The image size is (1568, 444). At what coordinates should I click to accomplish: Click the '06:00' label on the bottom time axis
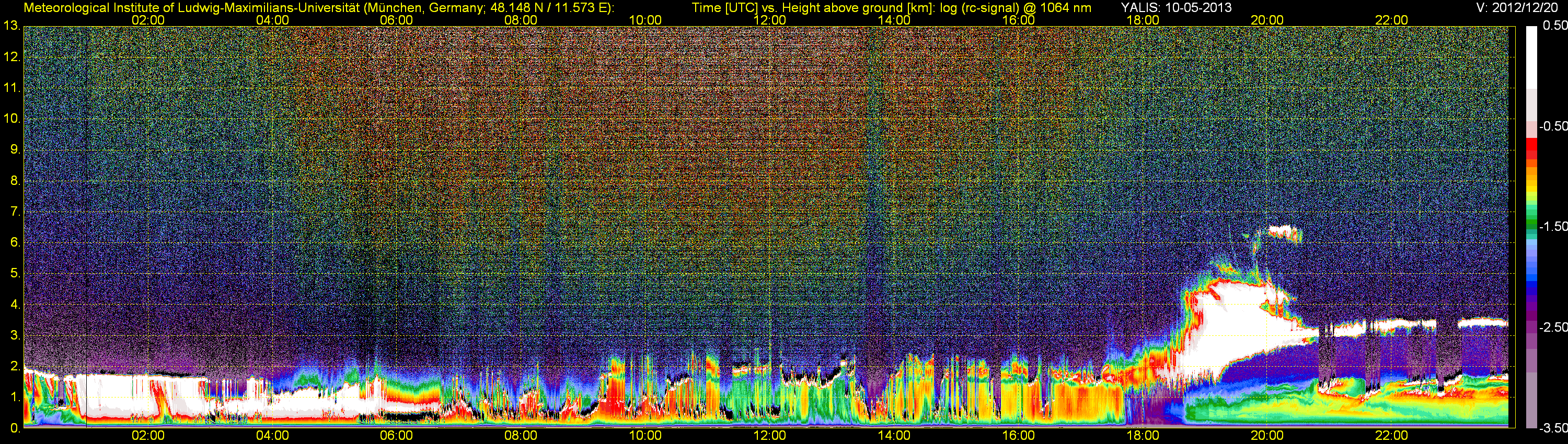pyautogui.click(x=396, y=436)
